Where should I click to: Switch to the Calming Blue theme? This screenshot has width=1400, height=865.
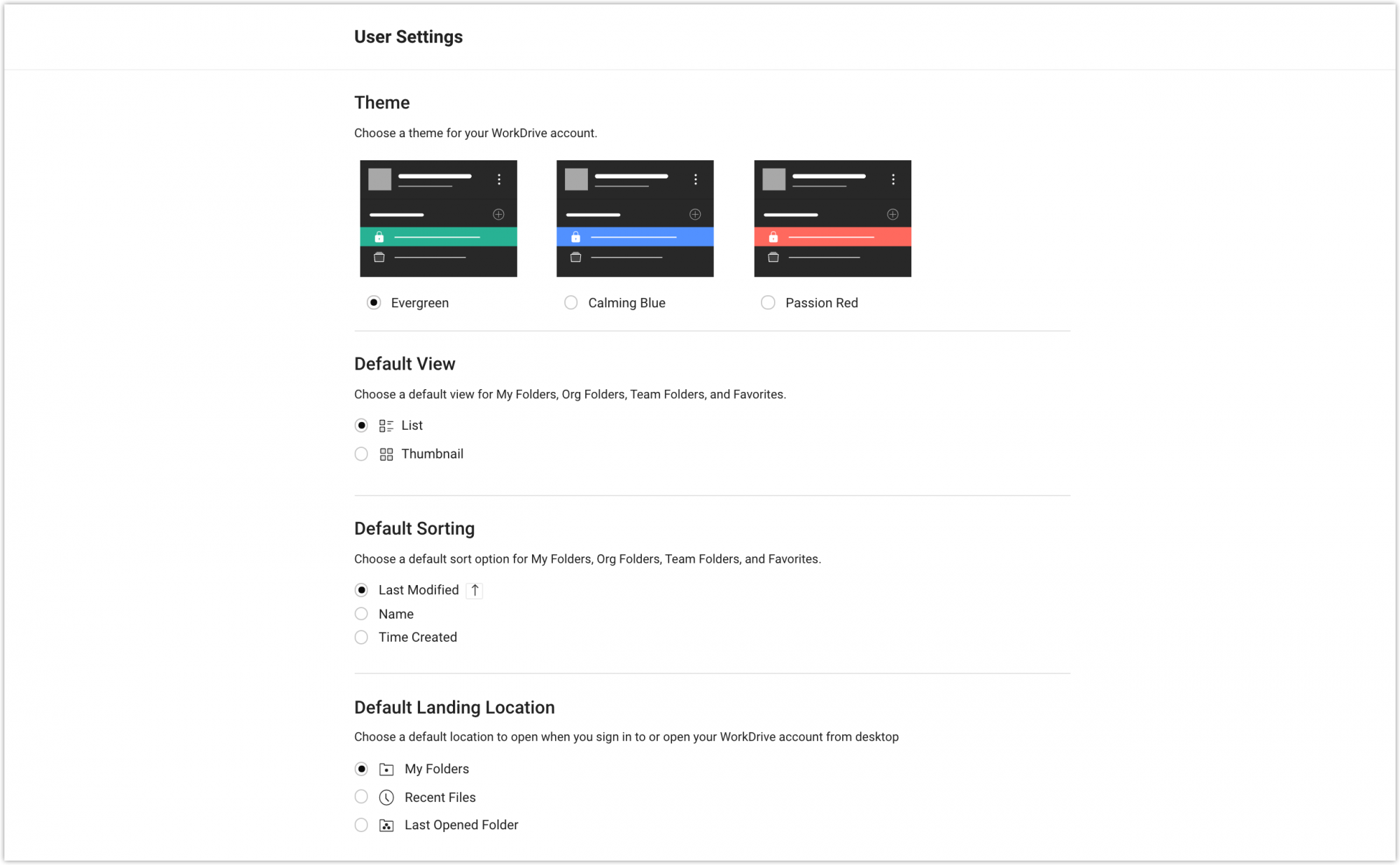[570, 302]
